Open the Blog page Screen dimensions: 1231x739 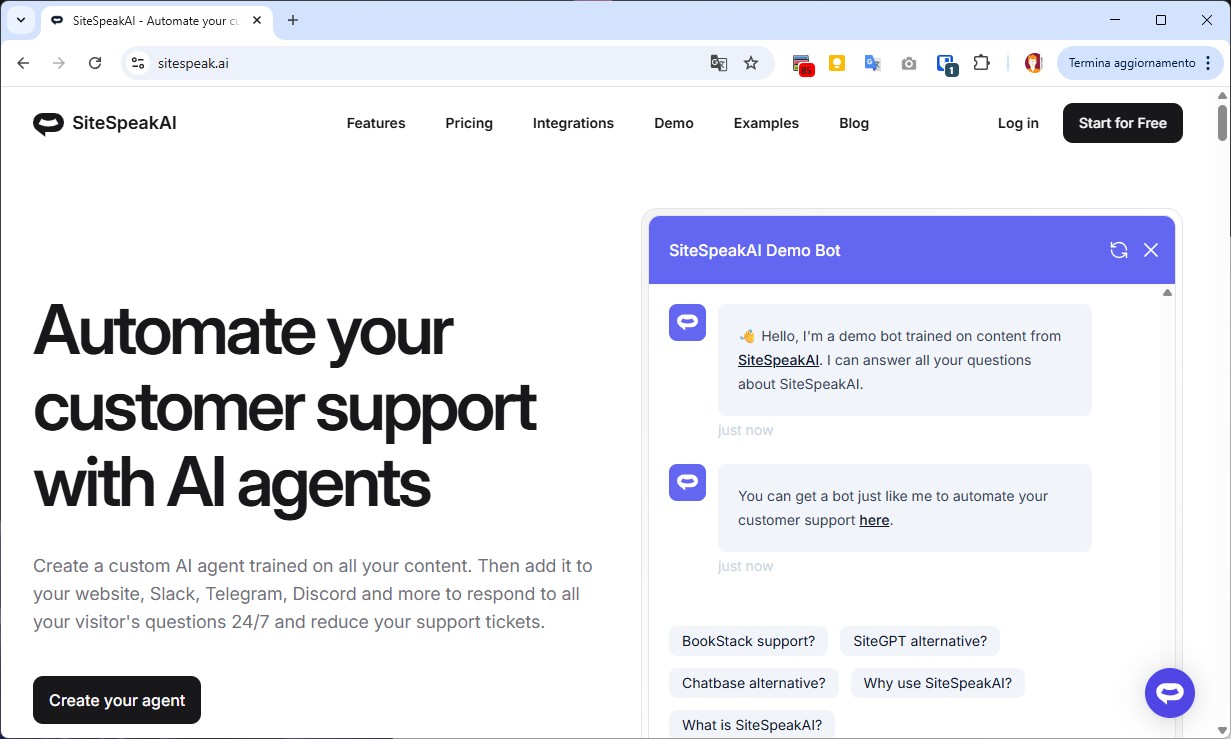coord(854,123)
